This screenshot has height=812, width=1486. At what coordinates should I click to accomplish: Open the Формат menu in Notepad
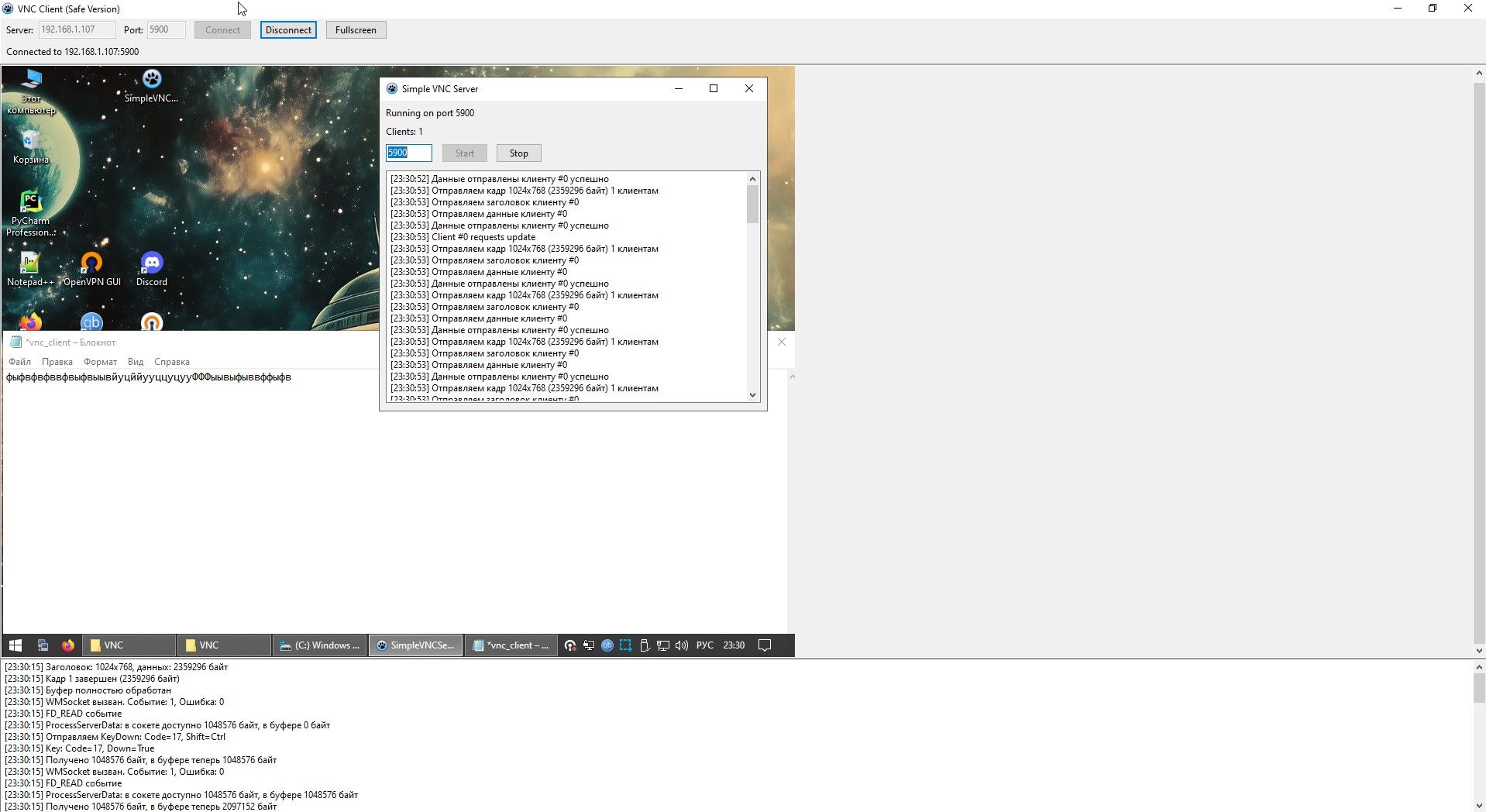pyautogui.click(x=100, y=362)
